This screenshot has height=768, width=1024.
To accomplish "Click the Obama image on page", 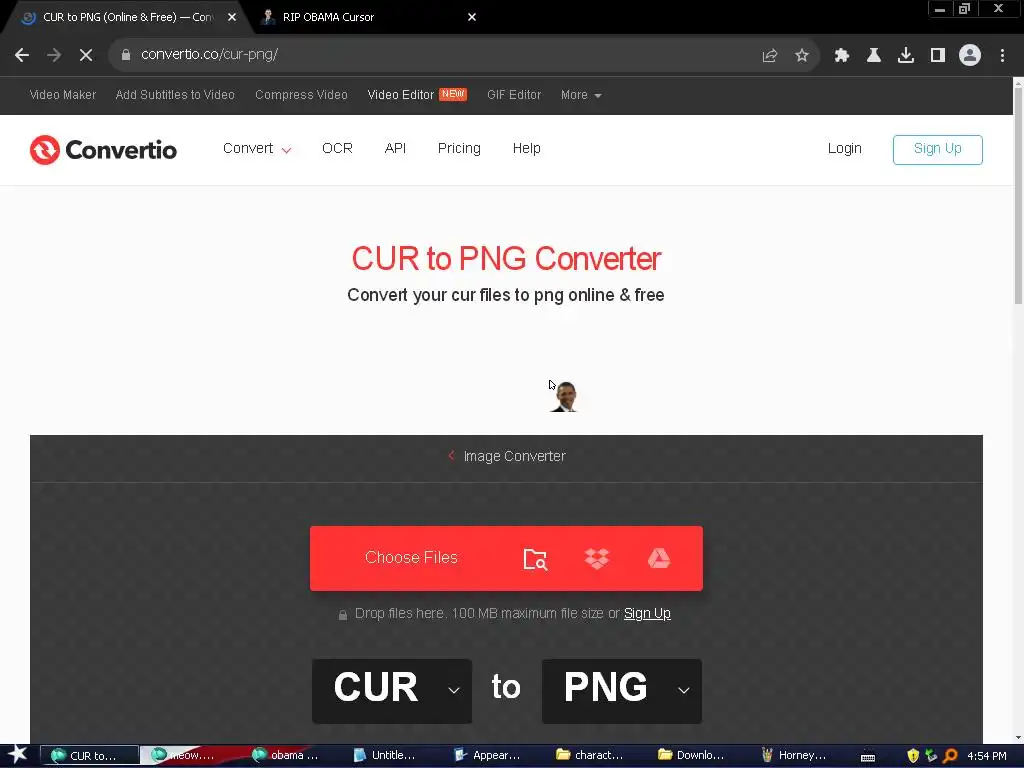I will (x=565, y=397).
